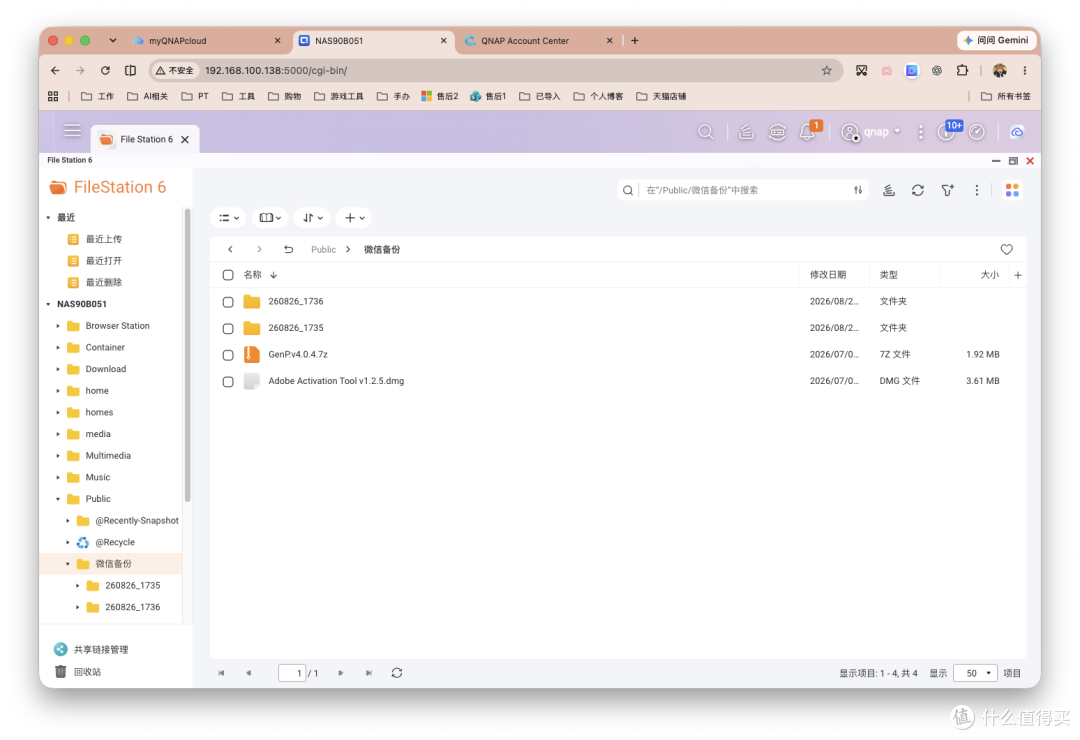Refresh the File Station file list
The height and width of the screenshot is (740, 1080).
coord(917,190)
